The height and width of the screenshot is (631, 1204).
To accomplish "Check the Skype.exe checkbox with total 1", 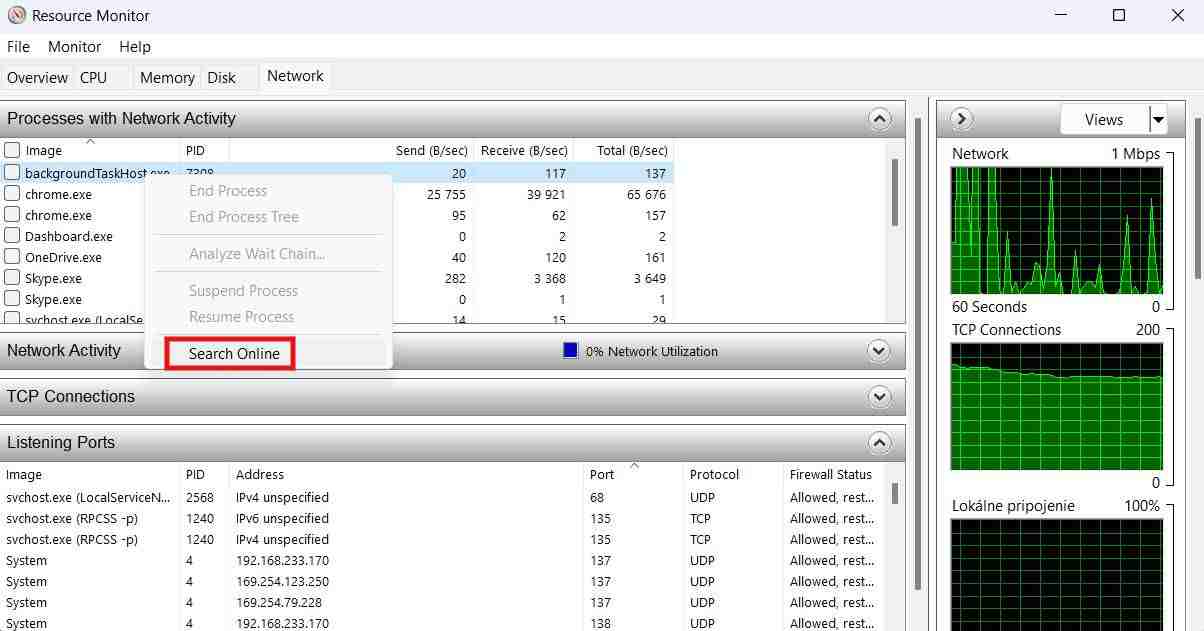I will [12, 298].
